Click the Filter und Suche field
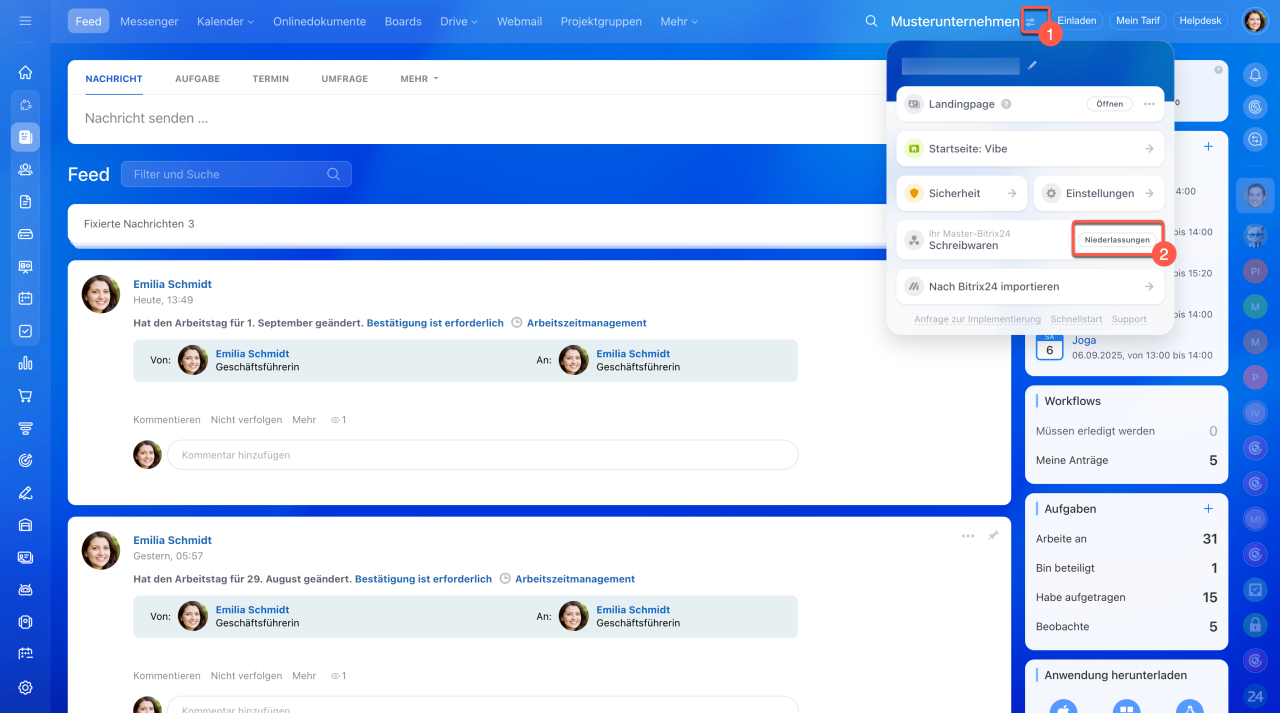The image size is (1280, 713). [230, 174]
